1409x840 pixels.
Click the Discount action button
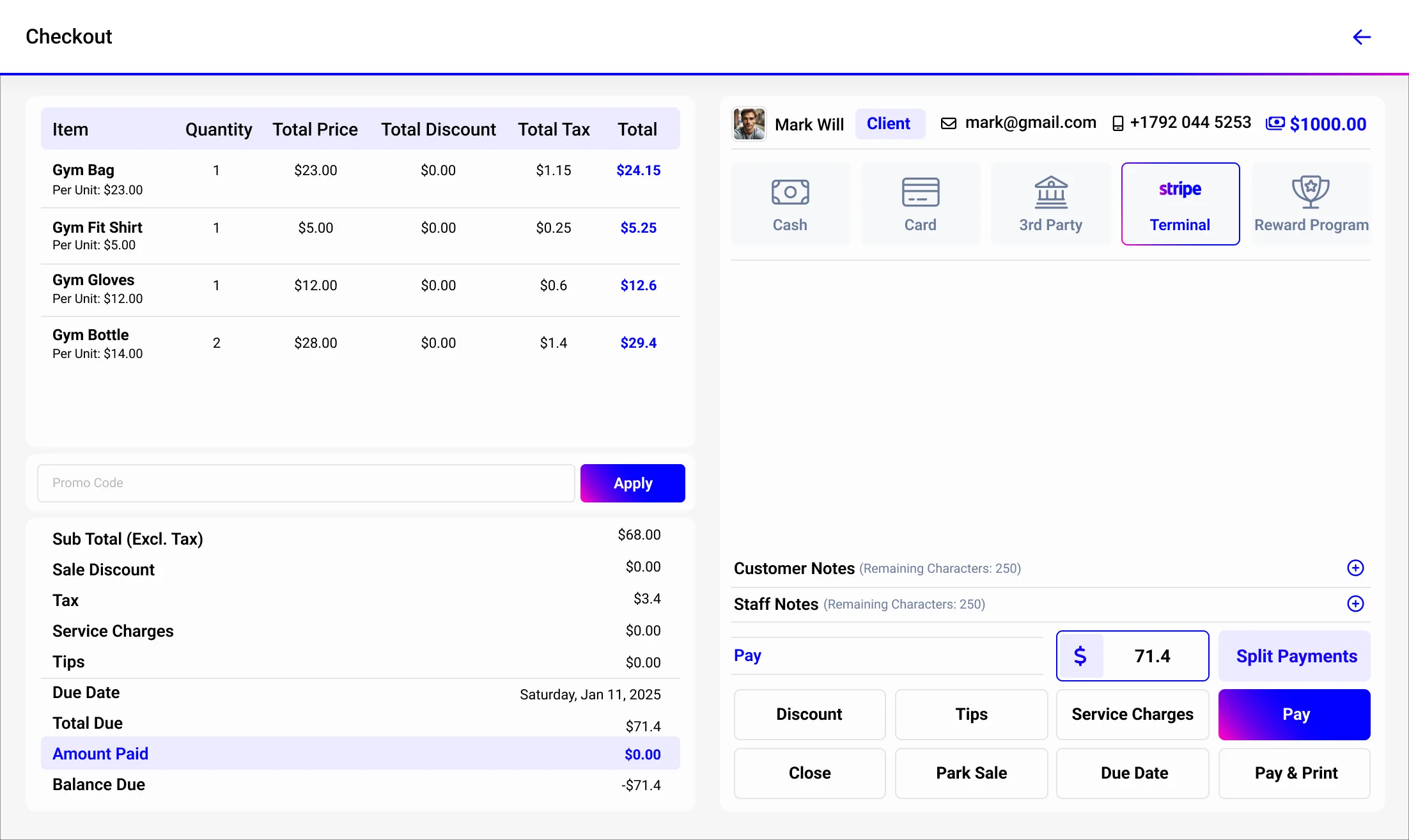pos(809,714)
